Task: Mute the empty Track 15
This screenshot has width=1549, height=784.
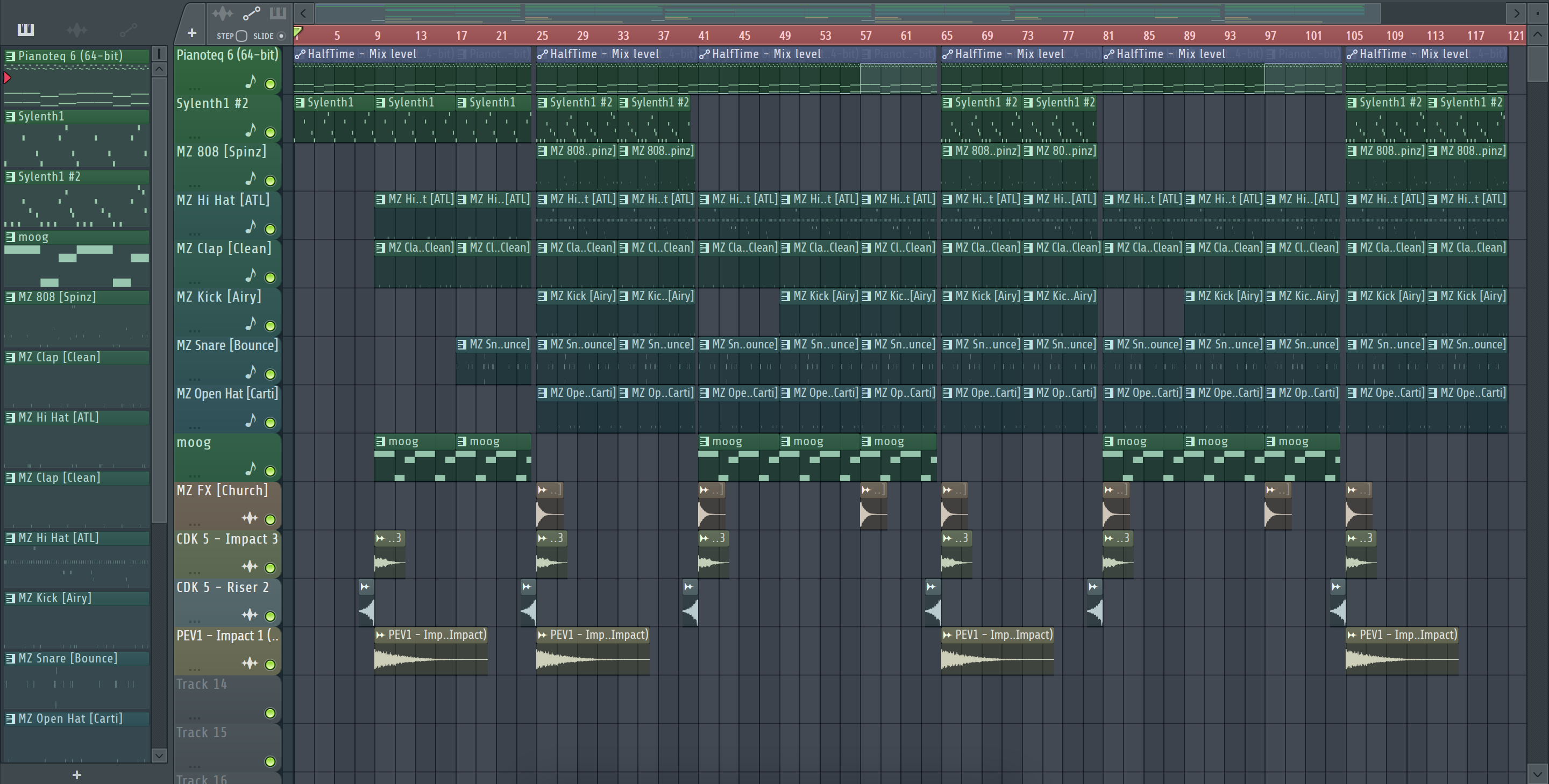Action: [x=271, y=762]
